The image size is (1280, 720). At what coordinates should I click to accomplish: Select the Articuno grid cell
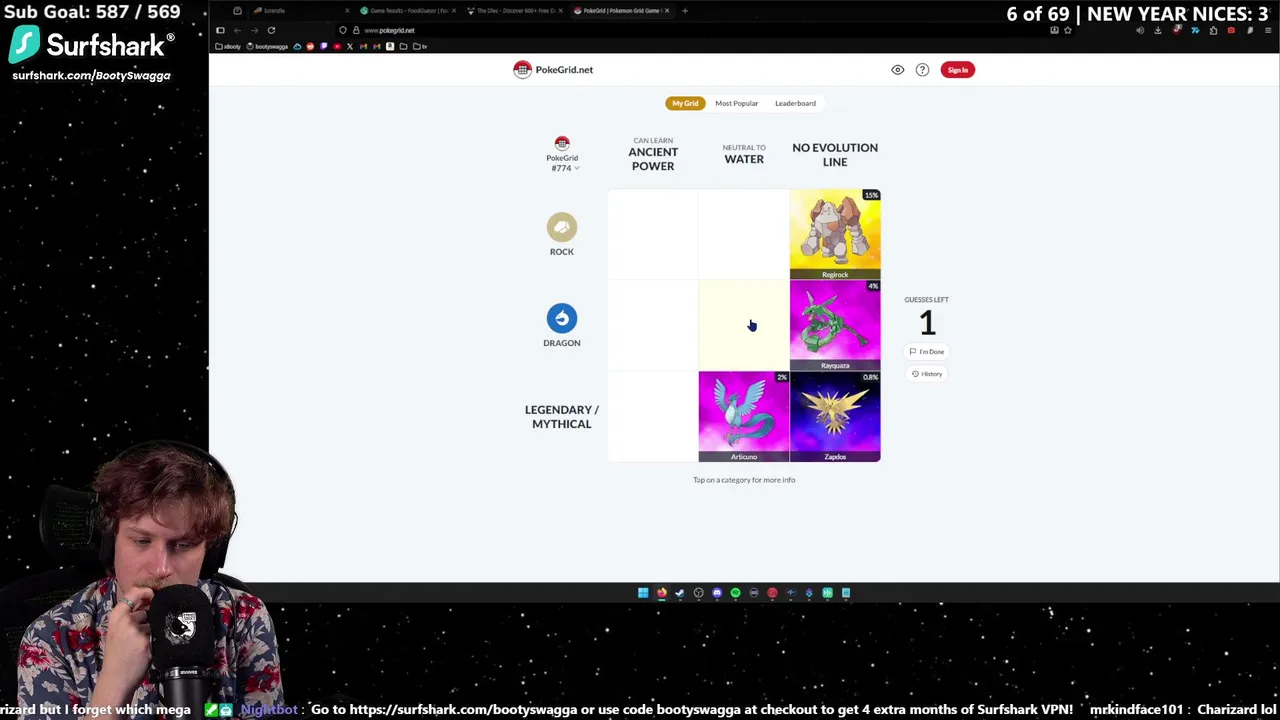tap(744, 416)
